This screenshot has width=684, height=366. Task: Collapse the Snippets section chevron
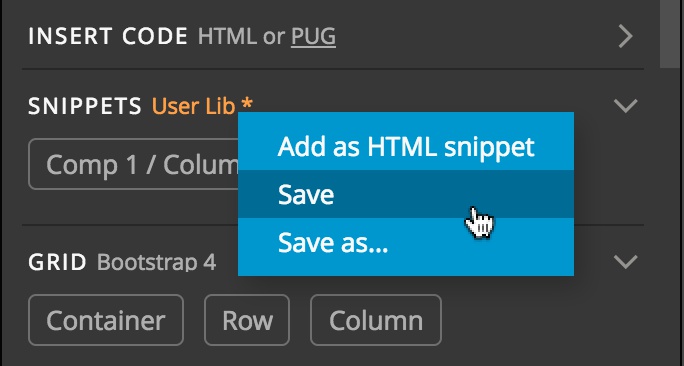coord(626,106)
